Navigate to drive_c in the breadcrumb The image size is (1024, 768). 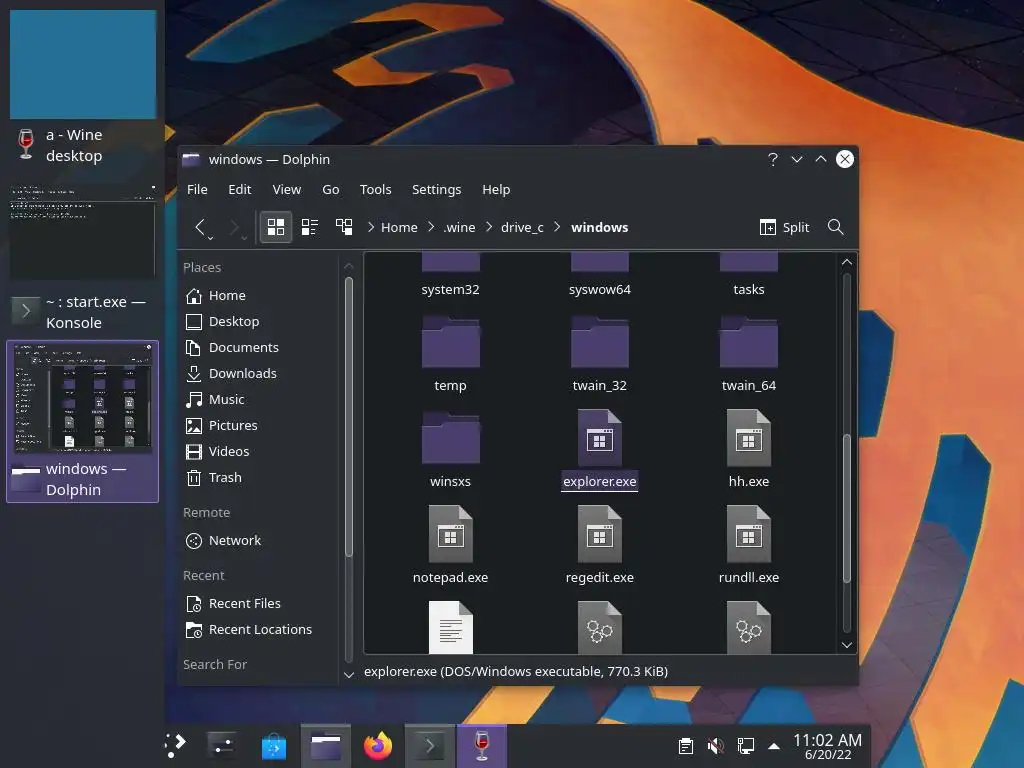(x=522, y=227)
